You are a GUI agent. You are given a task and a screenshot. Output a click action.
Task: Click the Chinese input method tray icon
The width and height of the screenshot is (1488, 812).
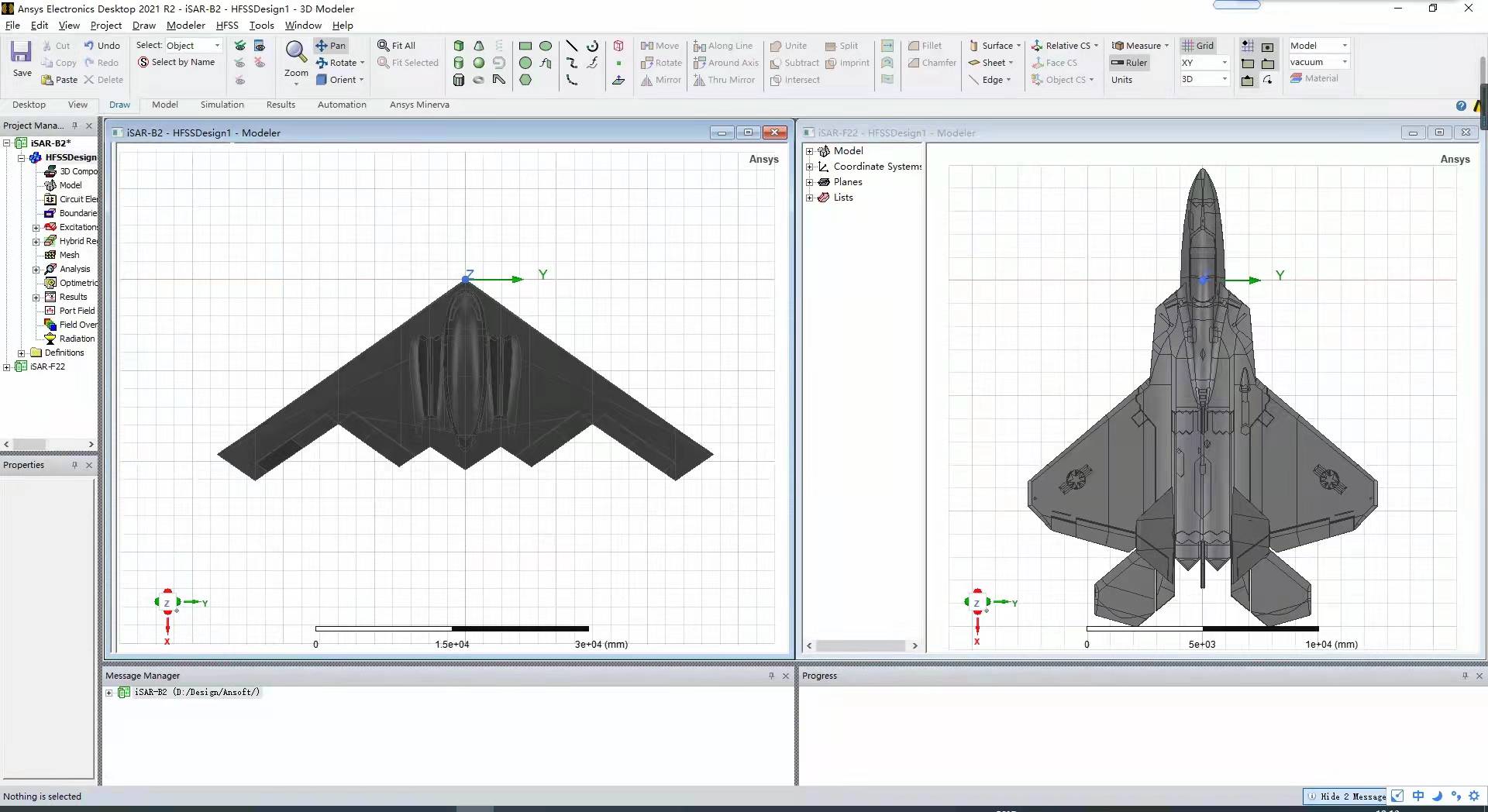[x=1417, y=796]
